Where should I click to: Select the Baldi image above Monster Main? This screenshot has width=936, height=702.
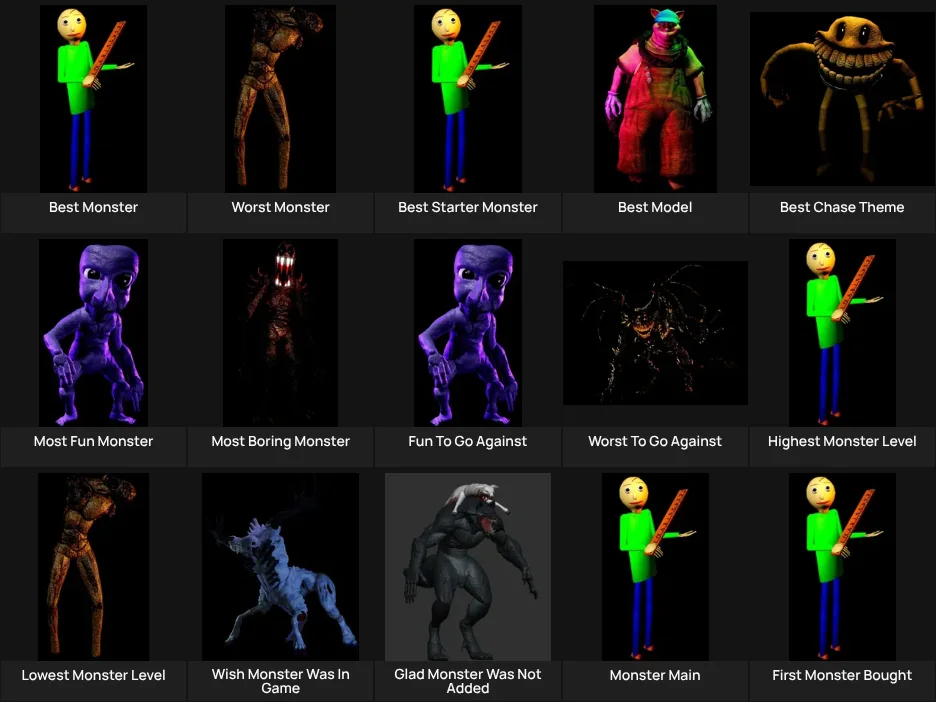(x=655, y=566)
